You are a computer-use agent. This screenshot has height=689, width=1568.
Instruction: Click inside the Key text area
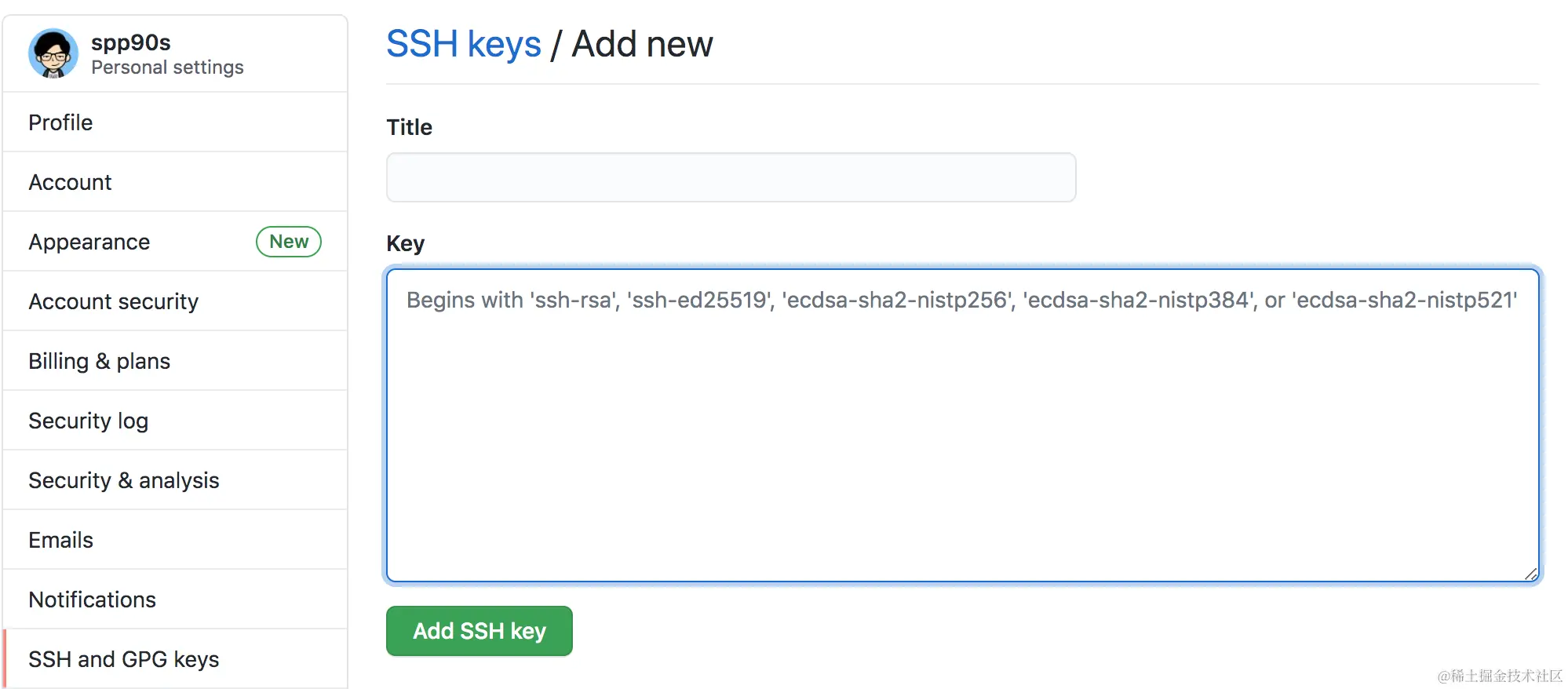[x=963, y=425]
